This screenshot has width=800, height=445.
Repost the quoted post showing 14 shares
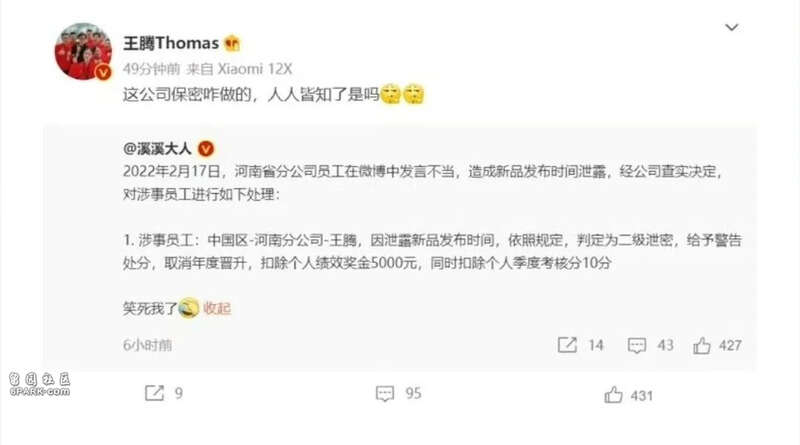(580, 345)
